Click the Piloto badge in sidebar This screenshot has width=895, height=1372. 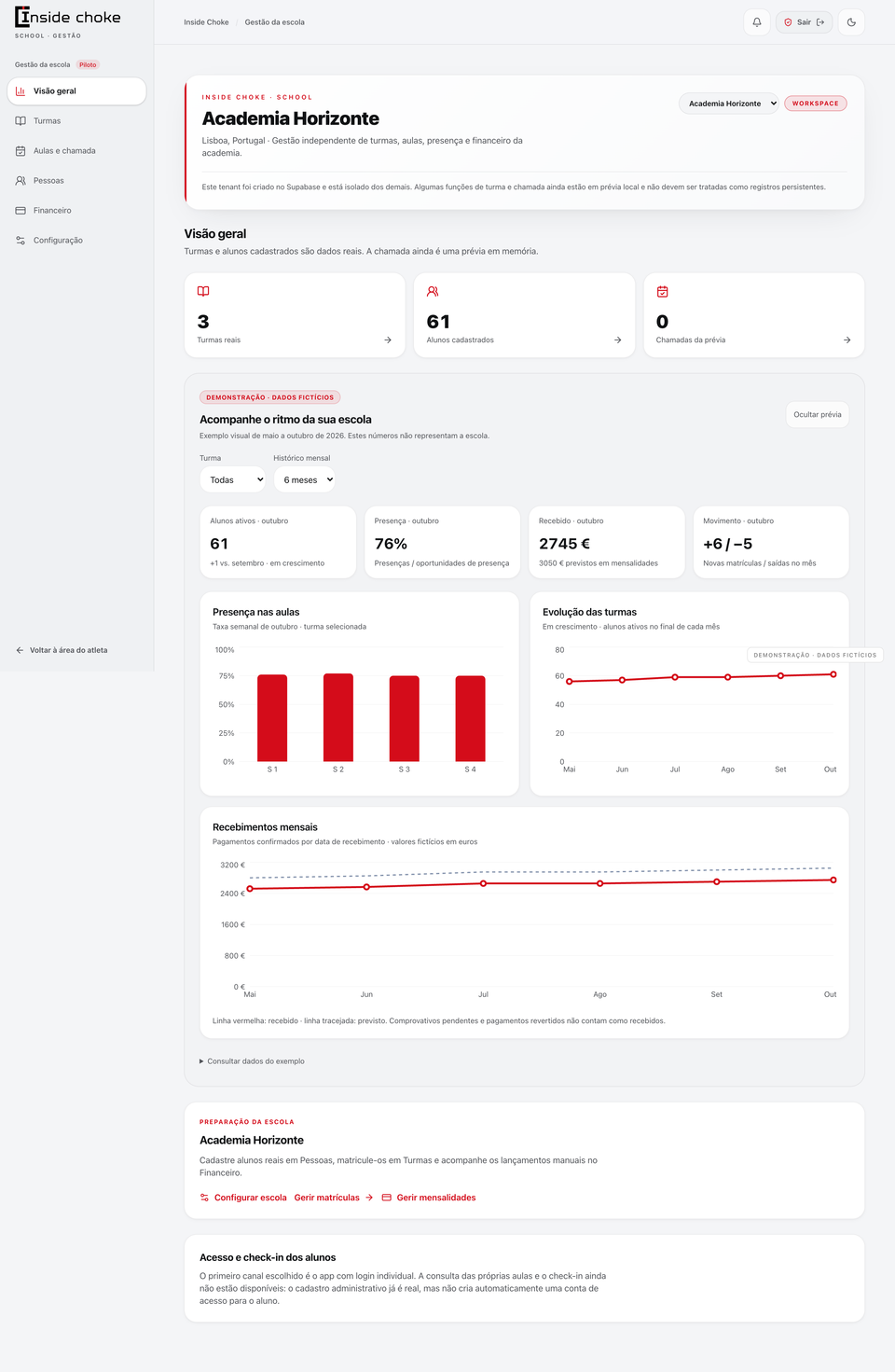88,65
